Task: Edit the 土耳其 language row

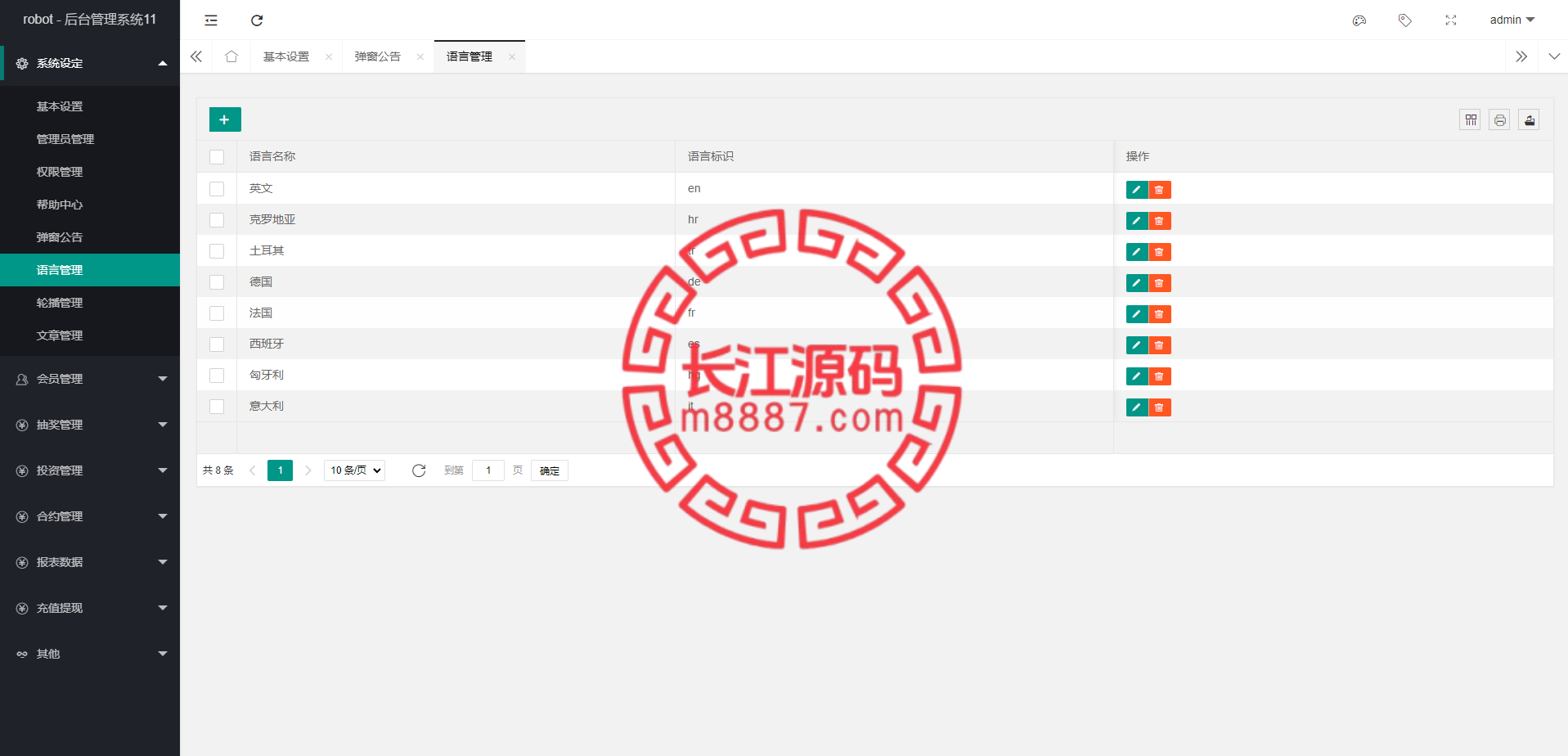Action: [x=1137, y=252]
